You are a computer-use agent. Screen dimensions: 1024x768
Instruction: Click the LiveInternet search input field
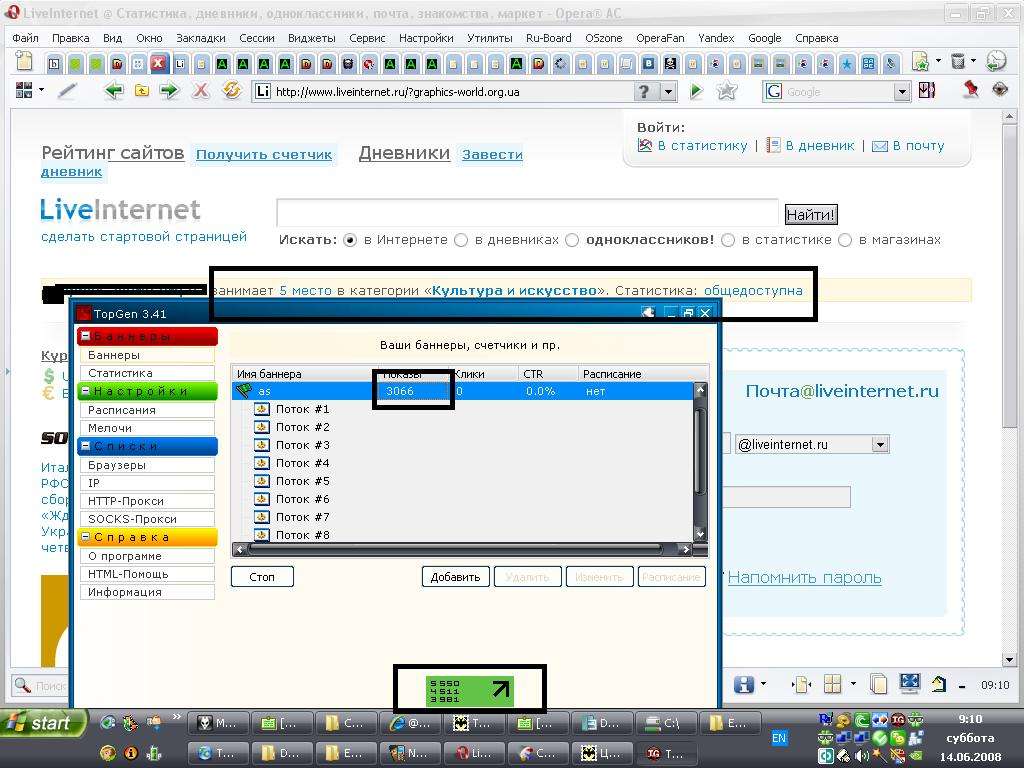click(x=527, y=213)
